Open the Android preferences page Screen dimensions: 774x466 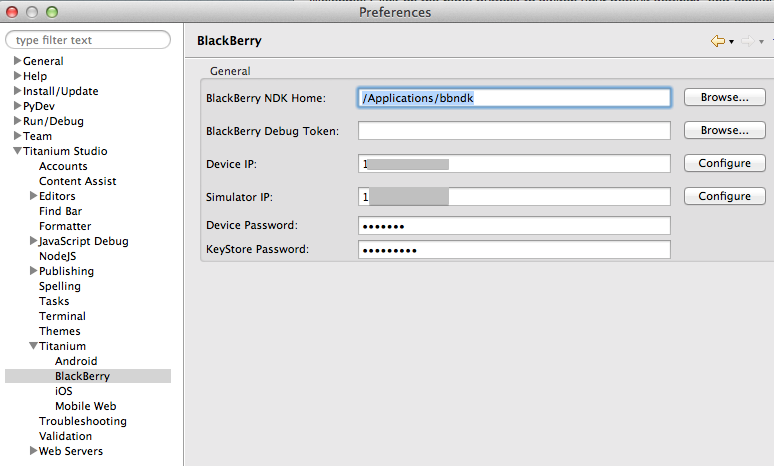click(76, 361)
